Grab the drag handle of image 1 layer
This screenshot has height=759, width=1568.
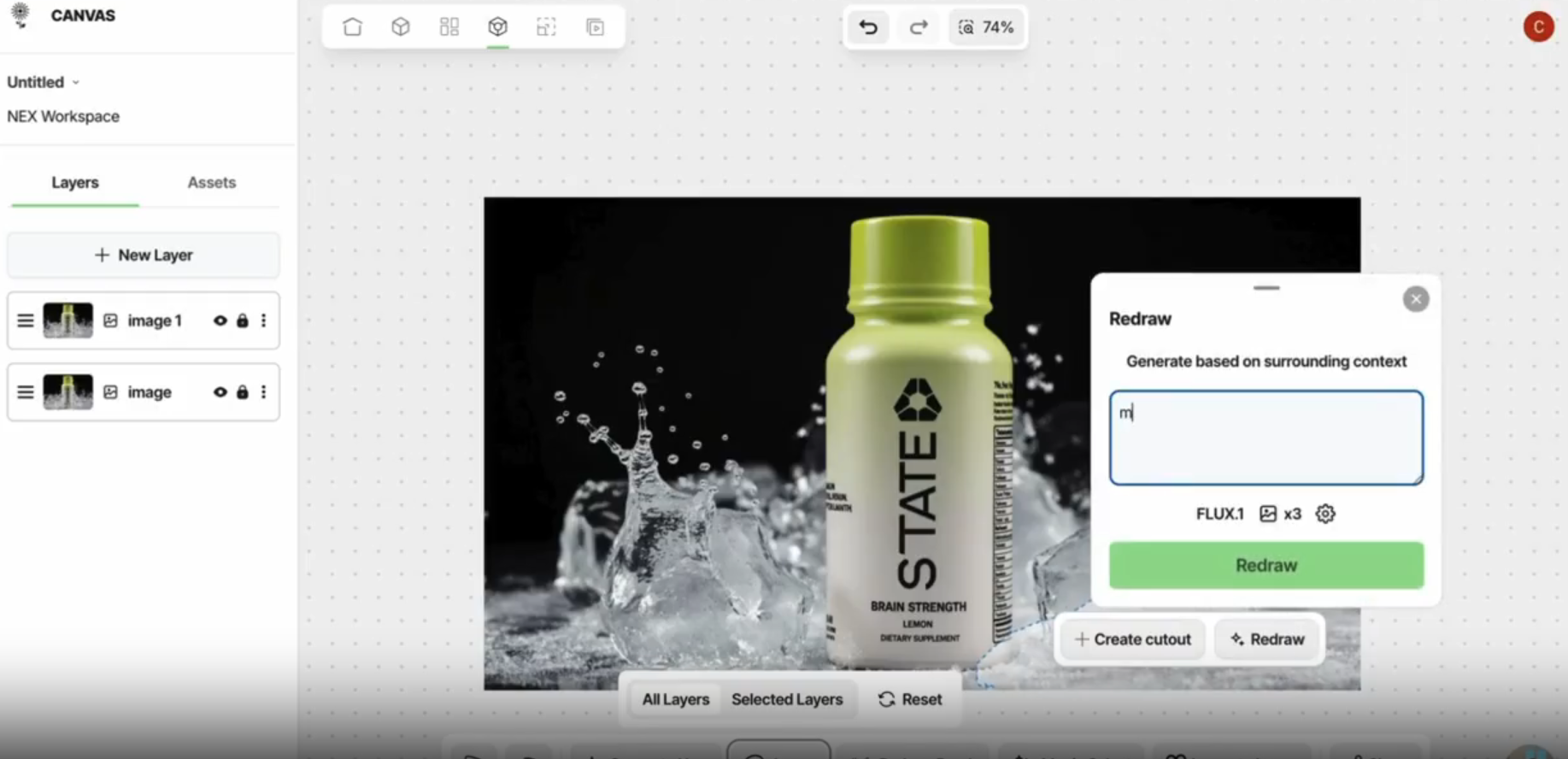26,321
